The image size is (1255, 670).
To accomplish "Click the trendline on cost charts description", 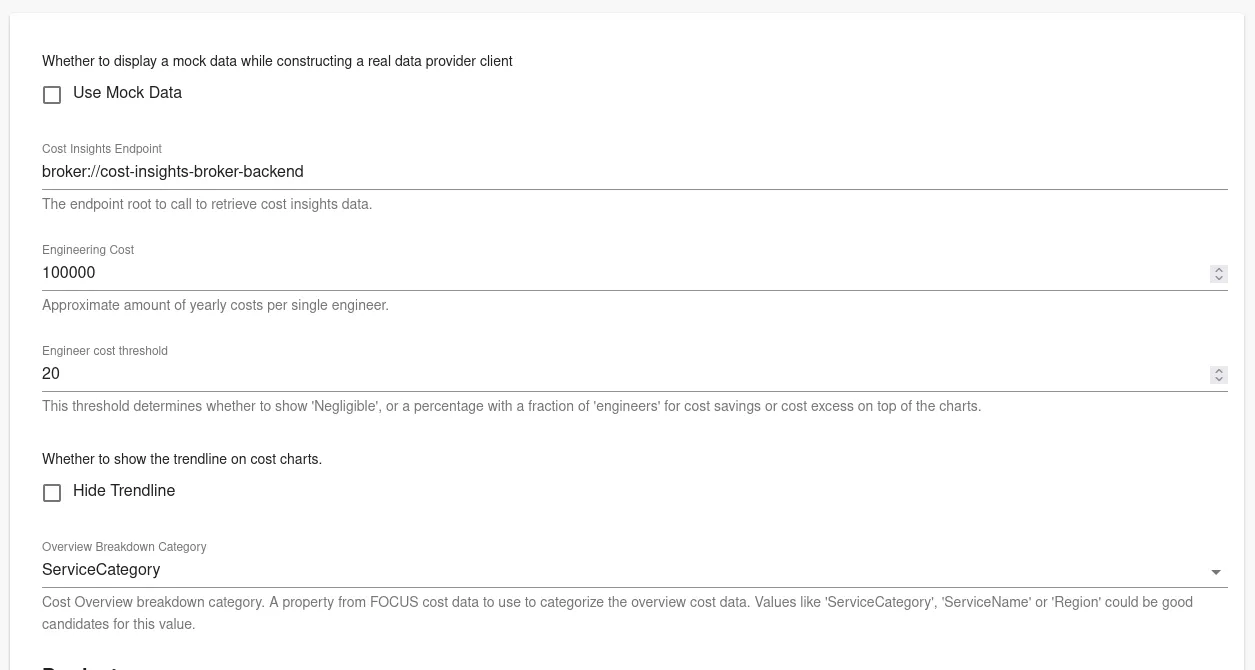I will pos(182,459).
